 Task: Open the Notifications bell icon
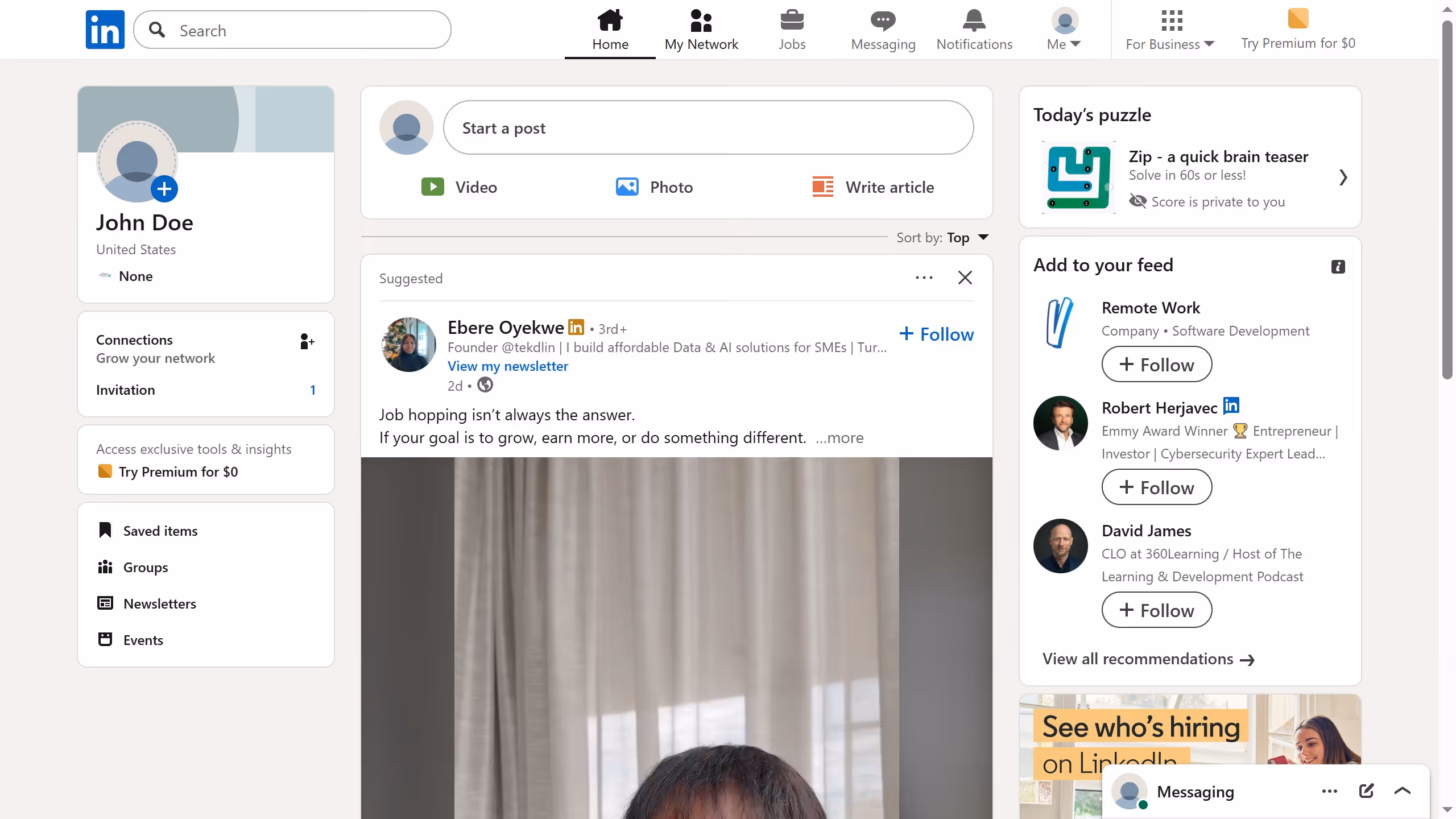pyautogui.click(x=974, y=19)
